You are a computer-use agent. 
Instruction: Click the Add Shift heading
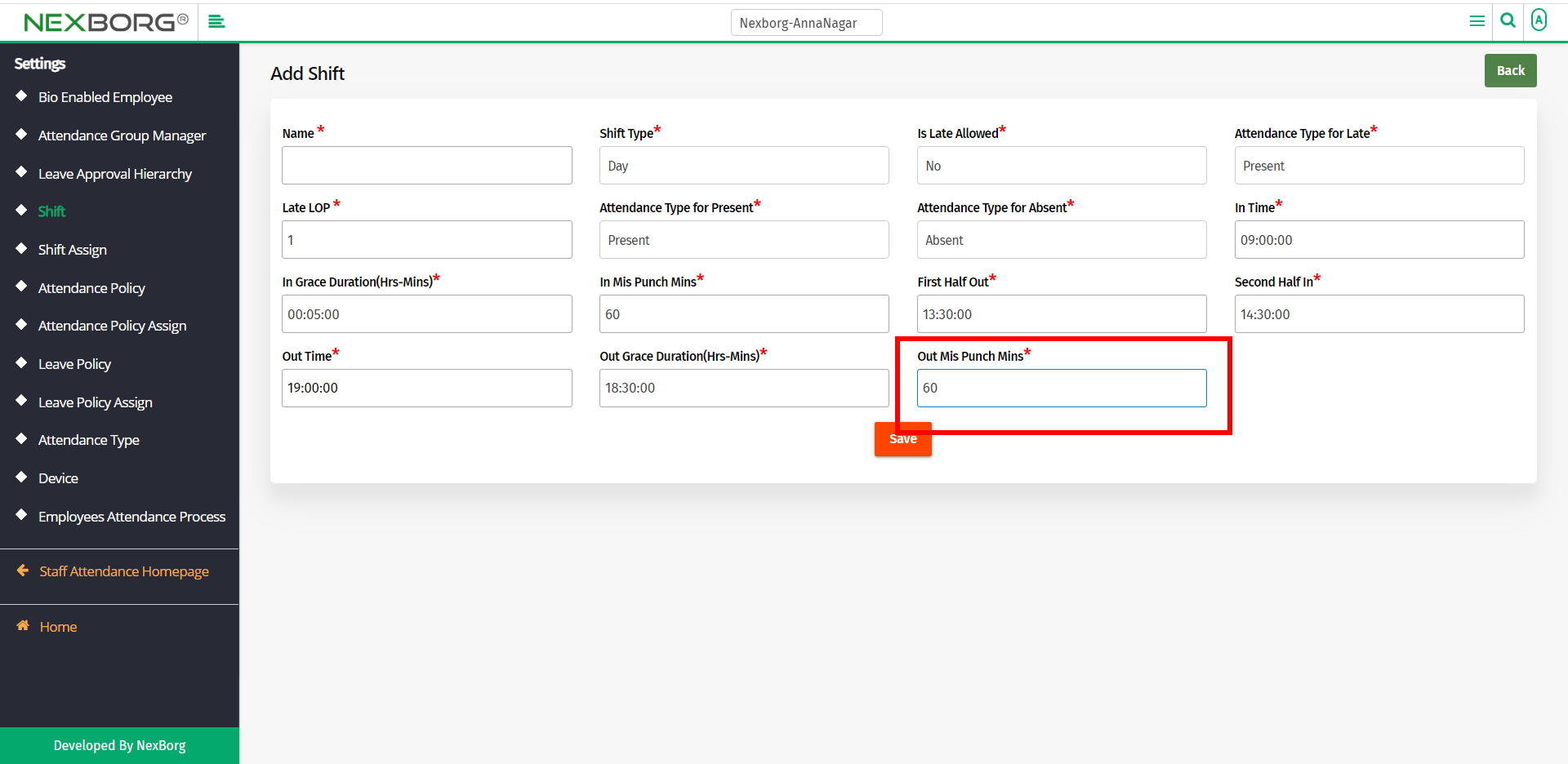(x=307, y=73)
